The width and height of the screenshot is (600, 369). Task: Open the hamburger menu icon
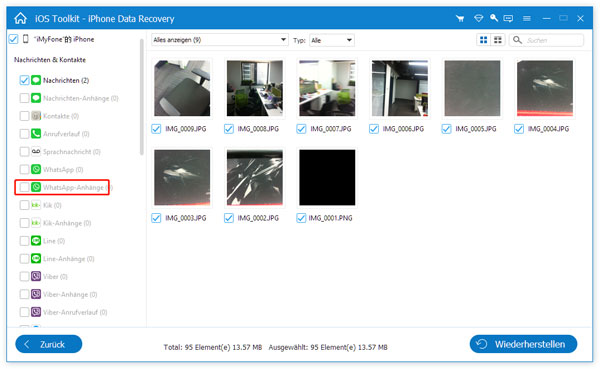coord(527,18)
